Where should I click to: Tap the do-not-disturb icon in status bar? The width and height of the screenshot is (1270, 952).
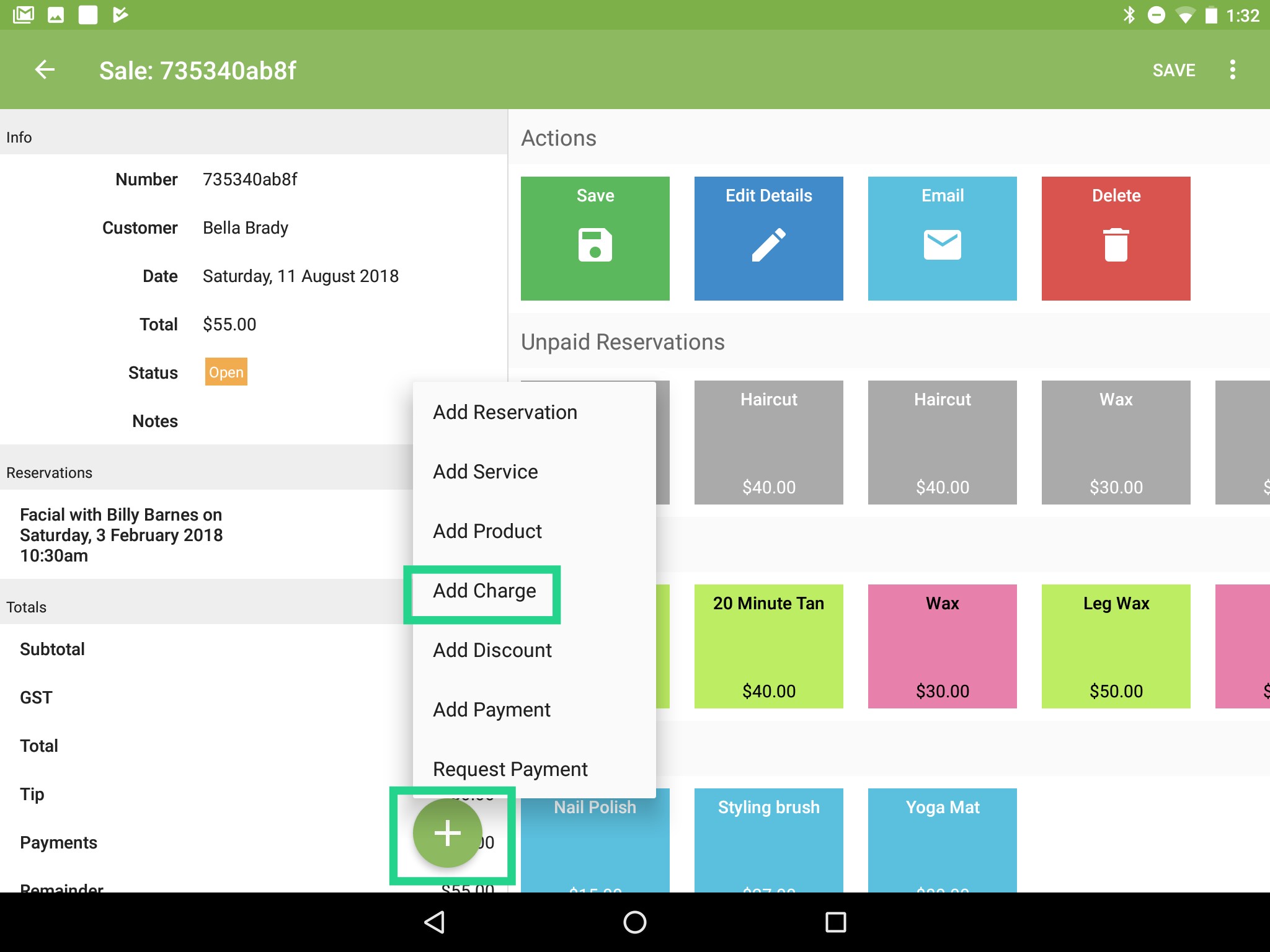click(x=1157, y=15)
